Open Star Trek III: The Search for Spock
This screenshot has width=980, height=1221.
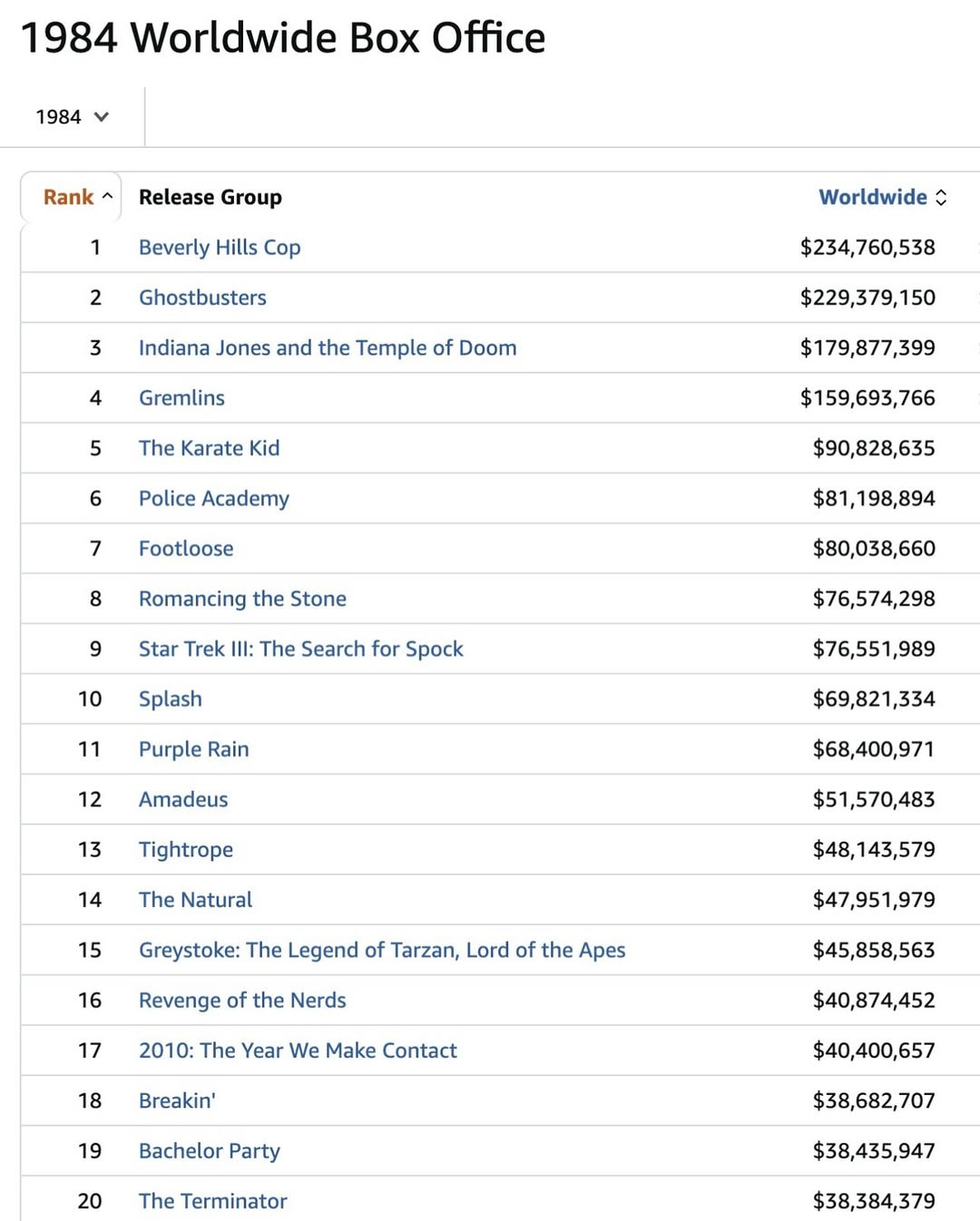tap(300, 649)
